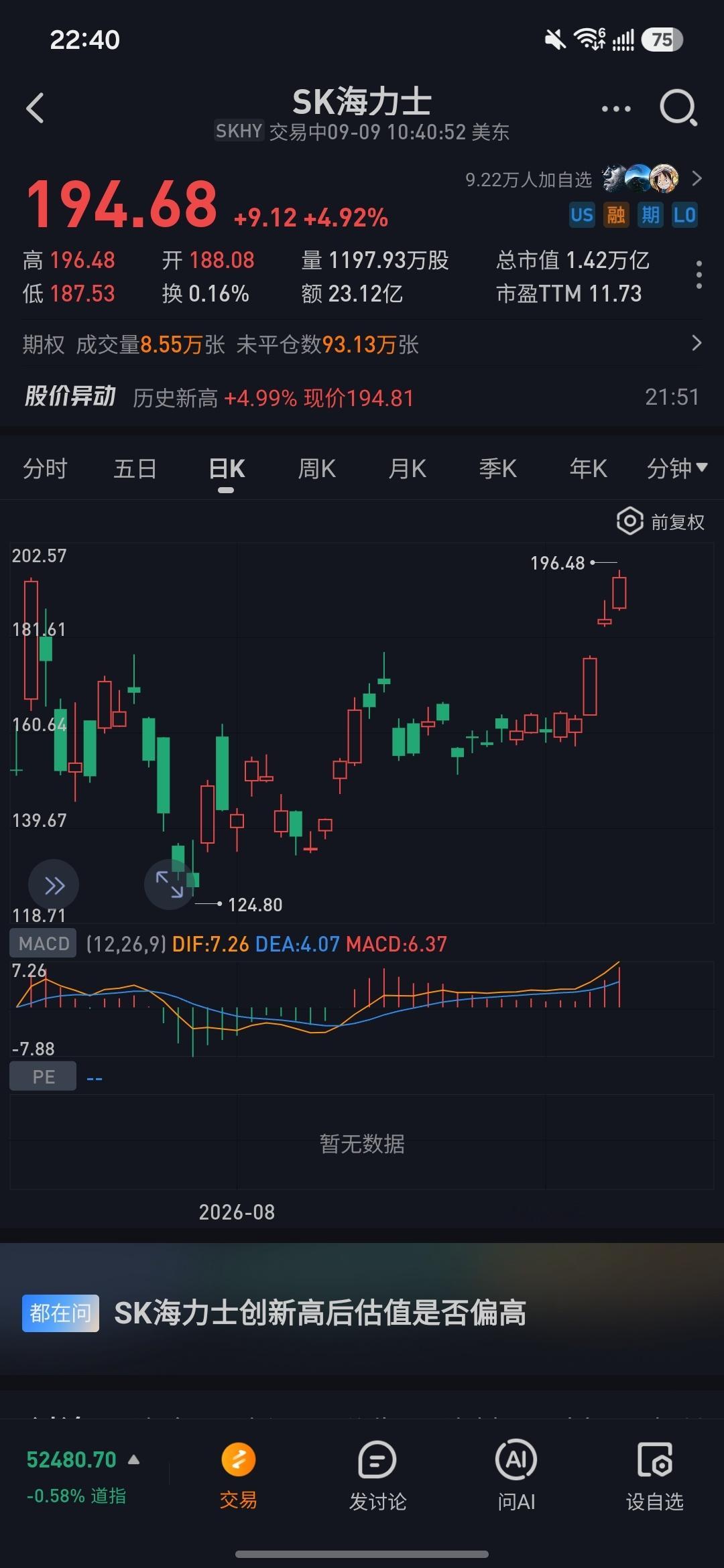Image resolution: width=724 pixels, height=1568 pixels.
Task: Open 都在问 valuation question banner
Action: click(x=362, y=1313)
